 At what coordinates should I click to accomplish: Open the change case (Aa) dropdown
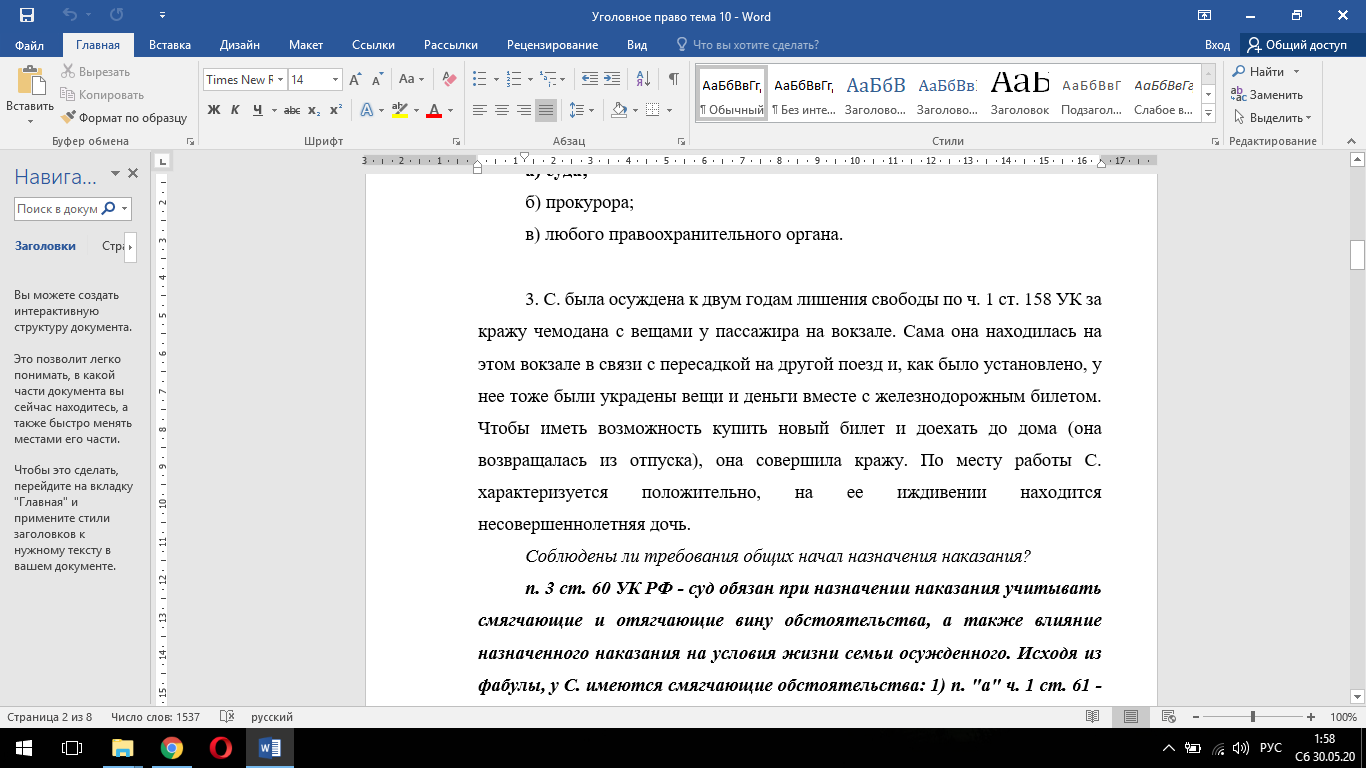click(412, 79)
